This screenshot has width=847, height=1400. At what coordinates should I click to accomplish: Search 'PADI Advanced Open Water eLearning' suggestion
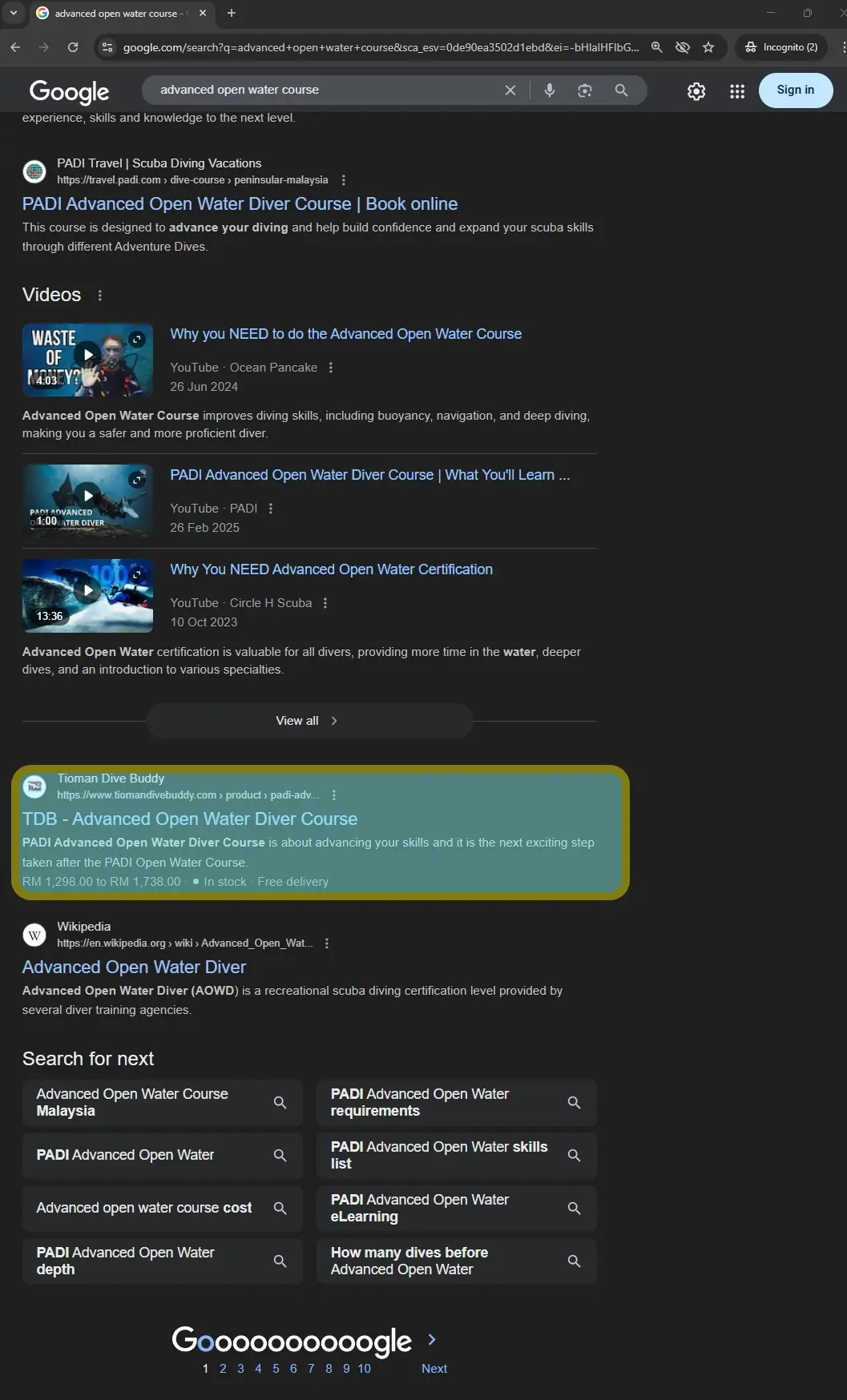[457, 1209]
